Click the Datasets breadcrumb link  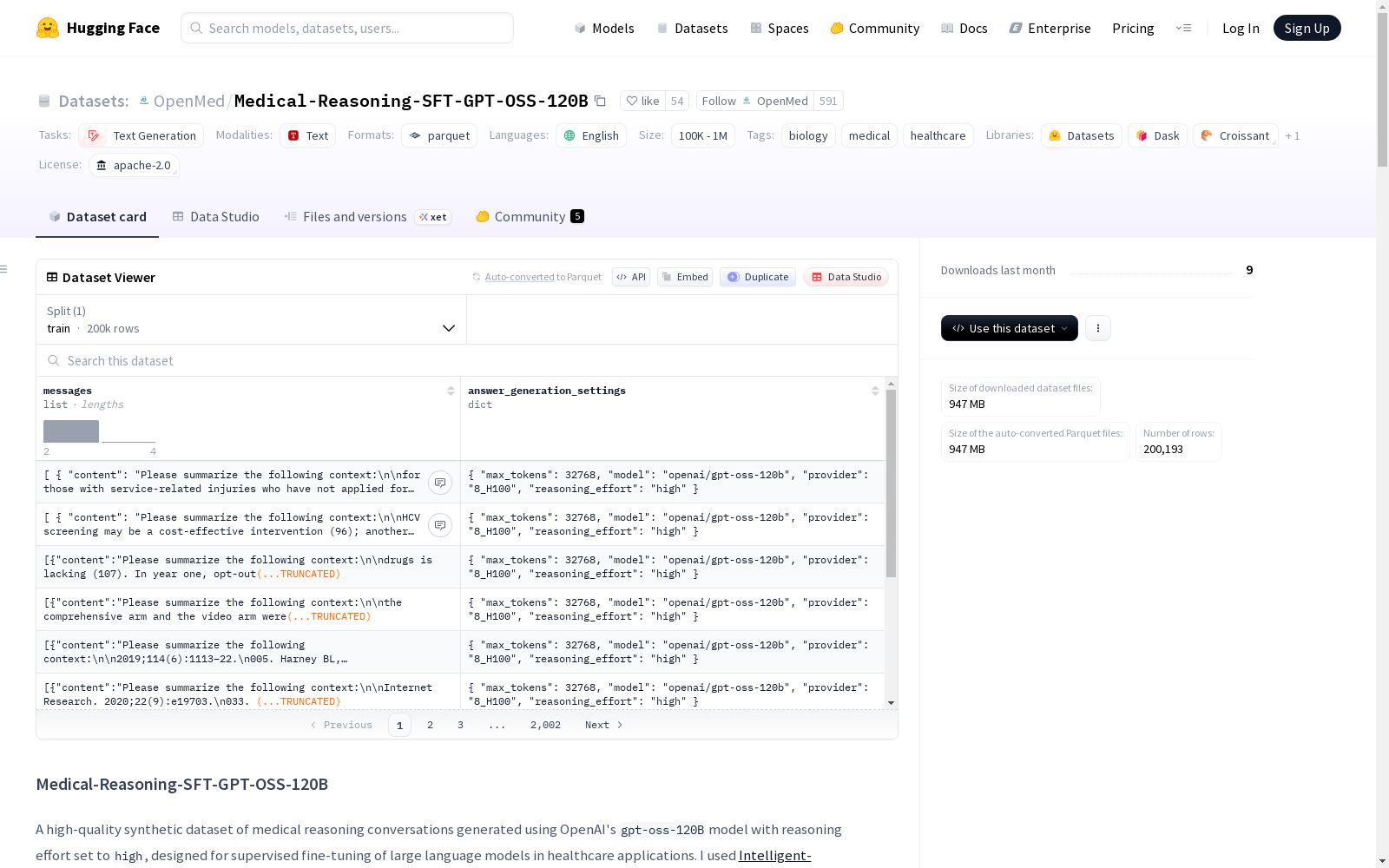pos(94,101)
